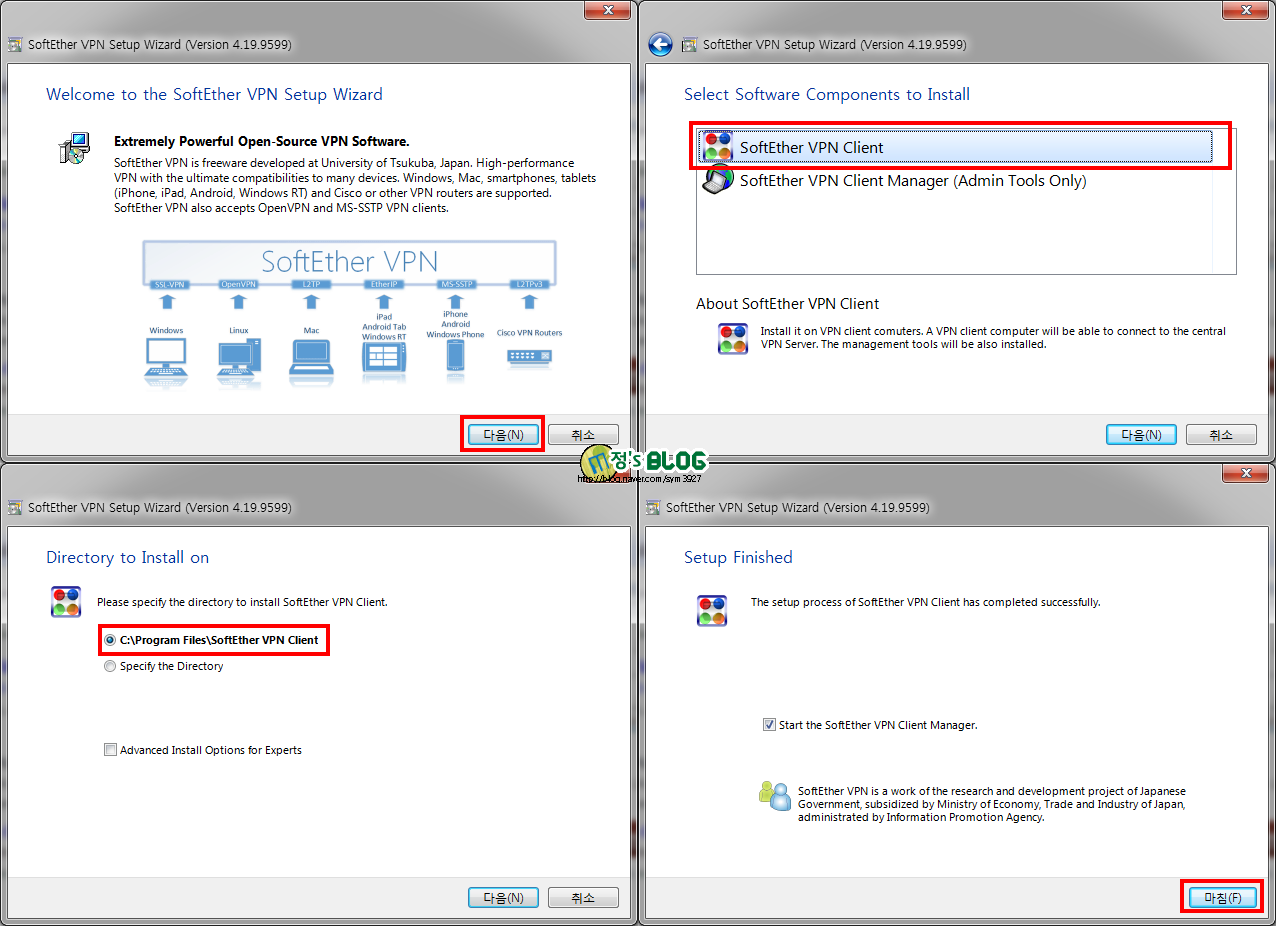Image resolution: width=1276 pixels, height=926 pixels.
Task: Close the Welcome wizard window
Action: pyautogui.click(x=606, y=9)
